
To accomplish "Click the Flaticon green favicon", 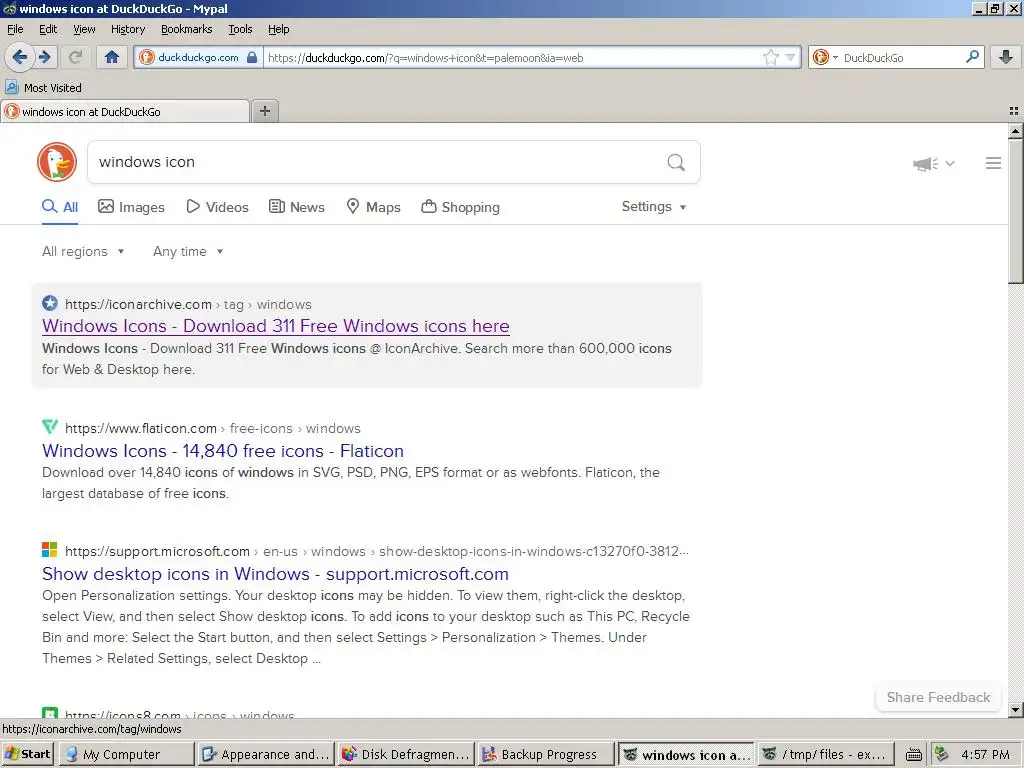I will (x=50, y=426).
